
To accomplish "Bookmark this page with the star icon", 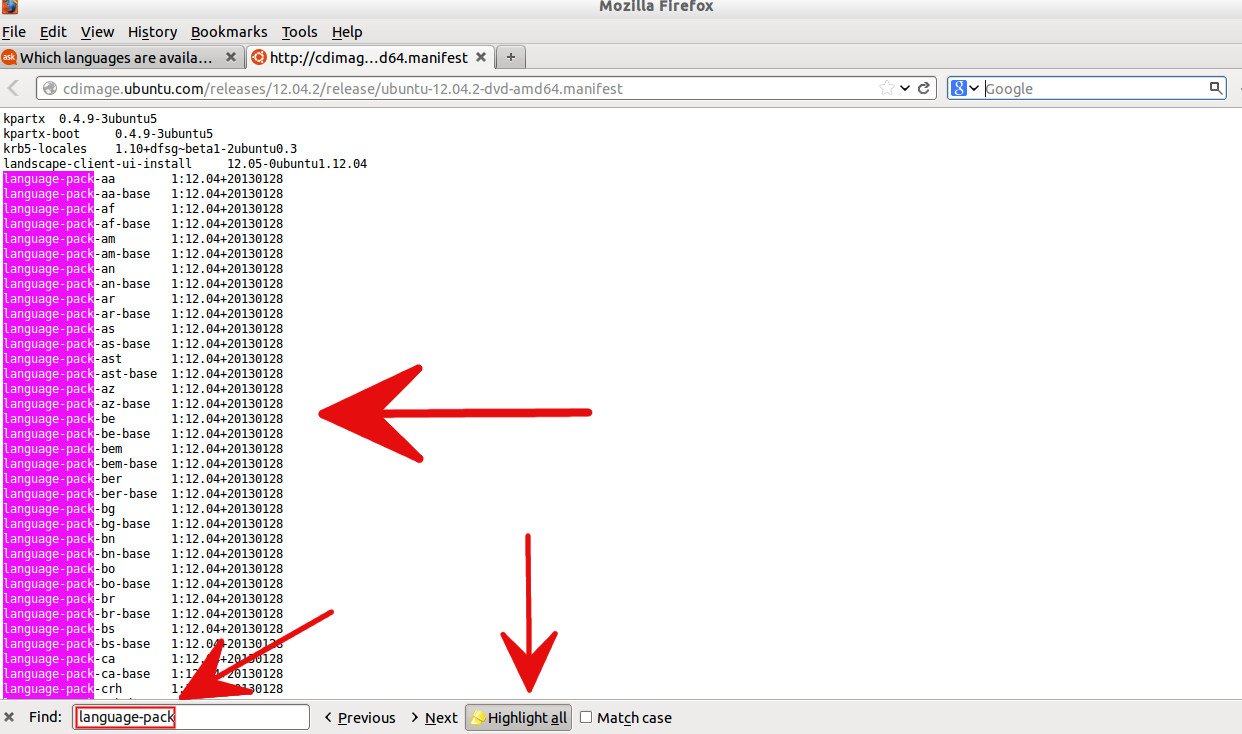I will point(886,88).
